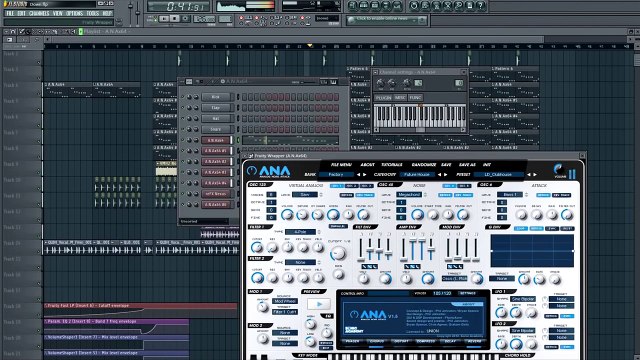Viewport: 640px width, 360px height.
Task: Toggle OSC 3 KEY TRACK button
Action: (562, 195)
